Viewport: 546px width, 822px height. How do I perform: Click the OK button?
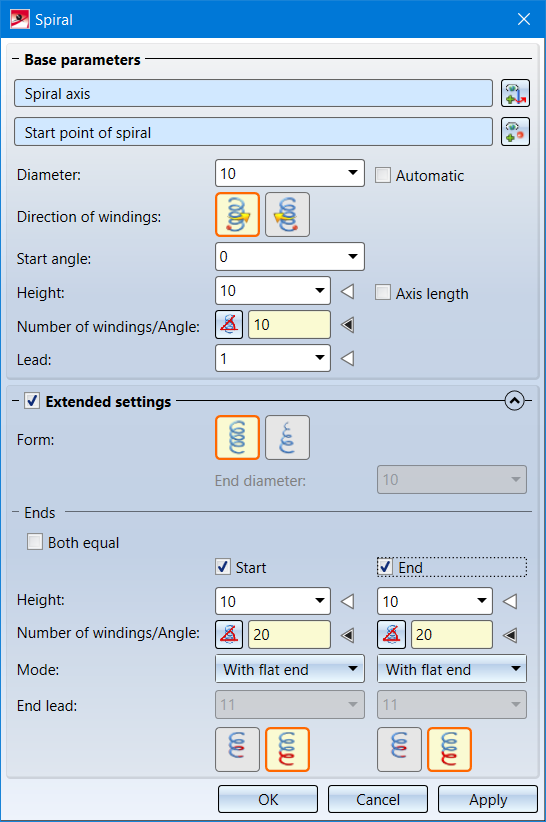268,799
